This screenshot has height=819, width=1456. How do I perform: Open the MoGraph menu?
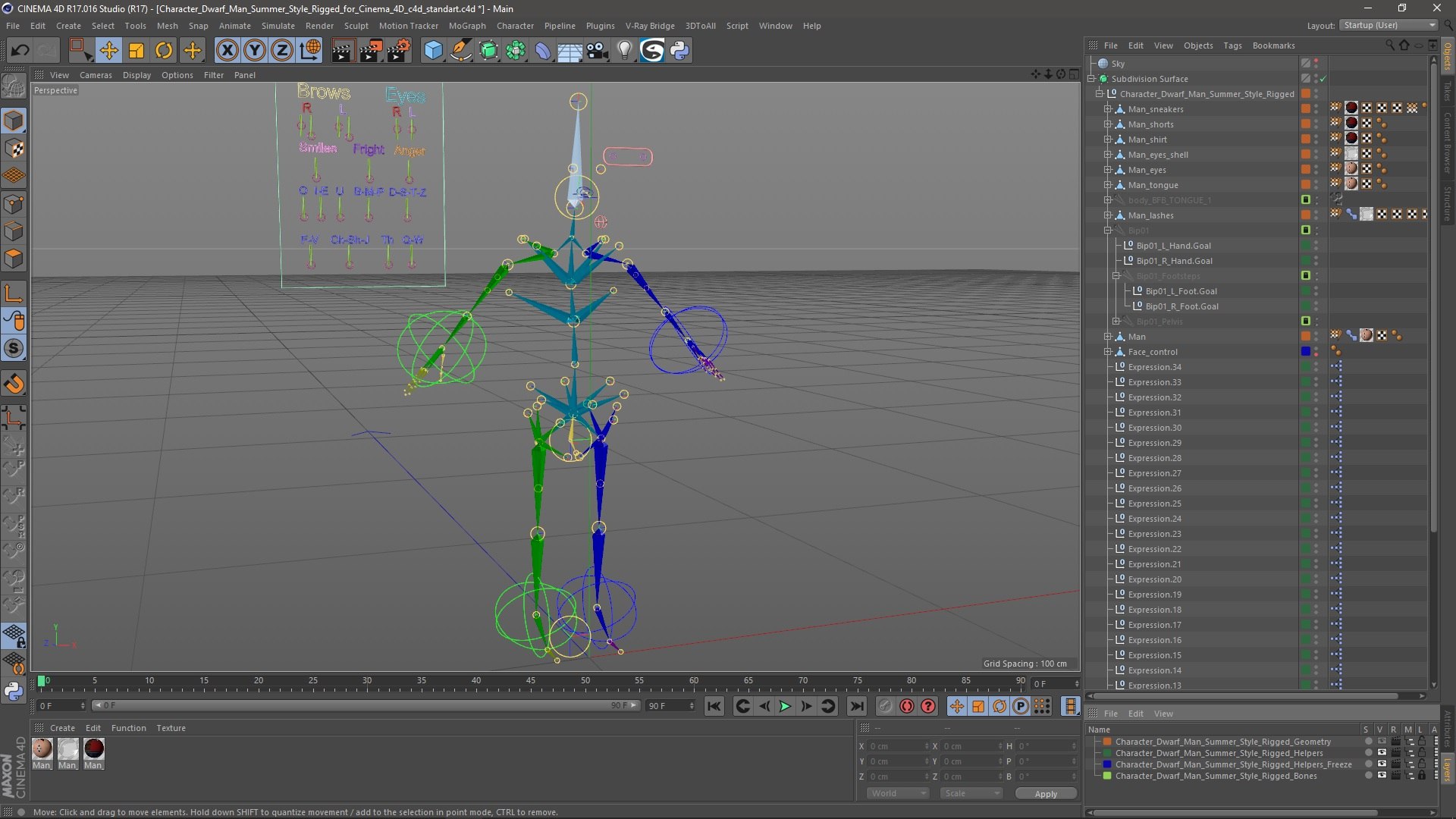tap(467, 26)
